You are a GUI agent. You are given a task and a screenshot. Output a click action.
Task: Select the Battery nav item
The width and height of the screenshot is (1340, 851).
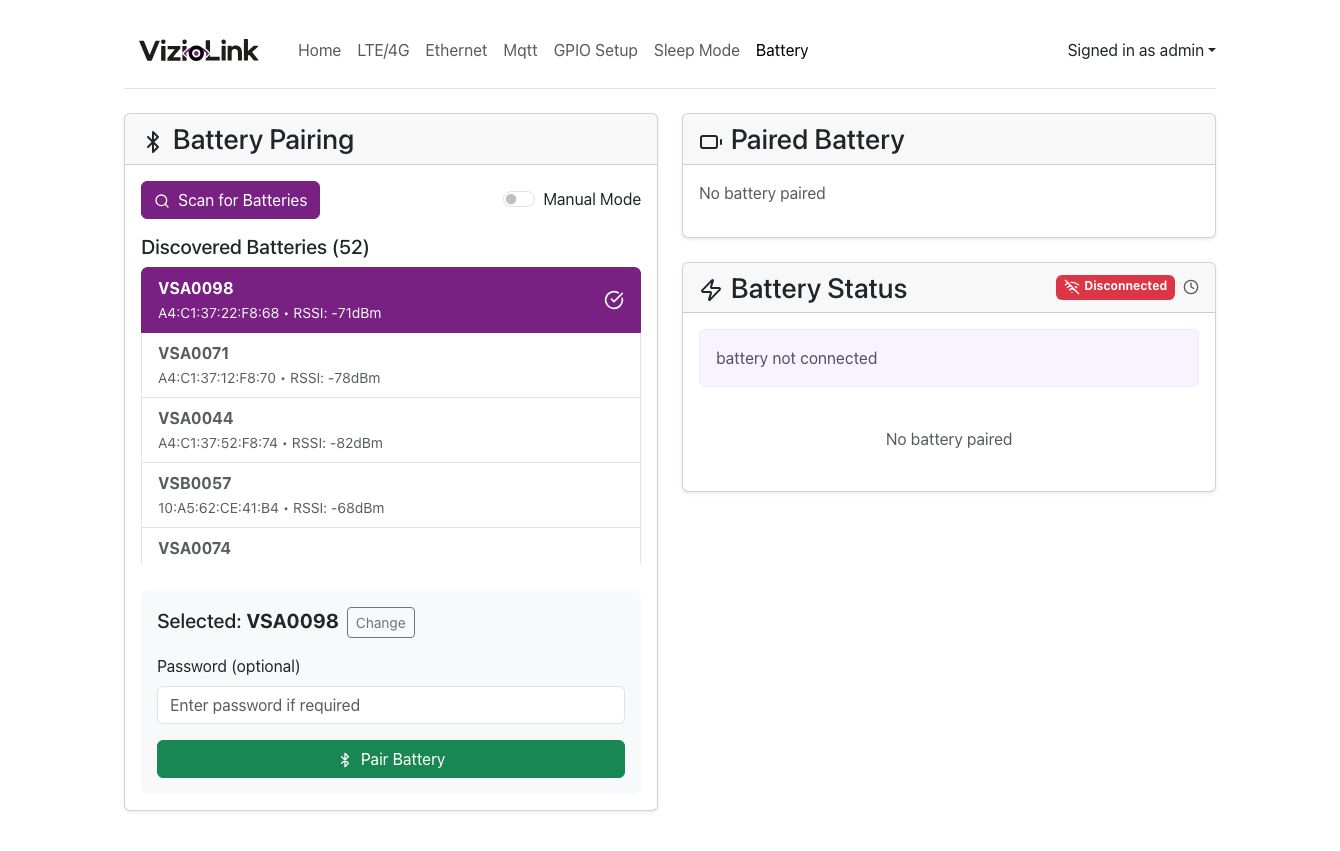782,50
